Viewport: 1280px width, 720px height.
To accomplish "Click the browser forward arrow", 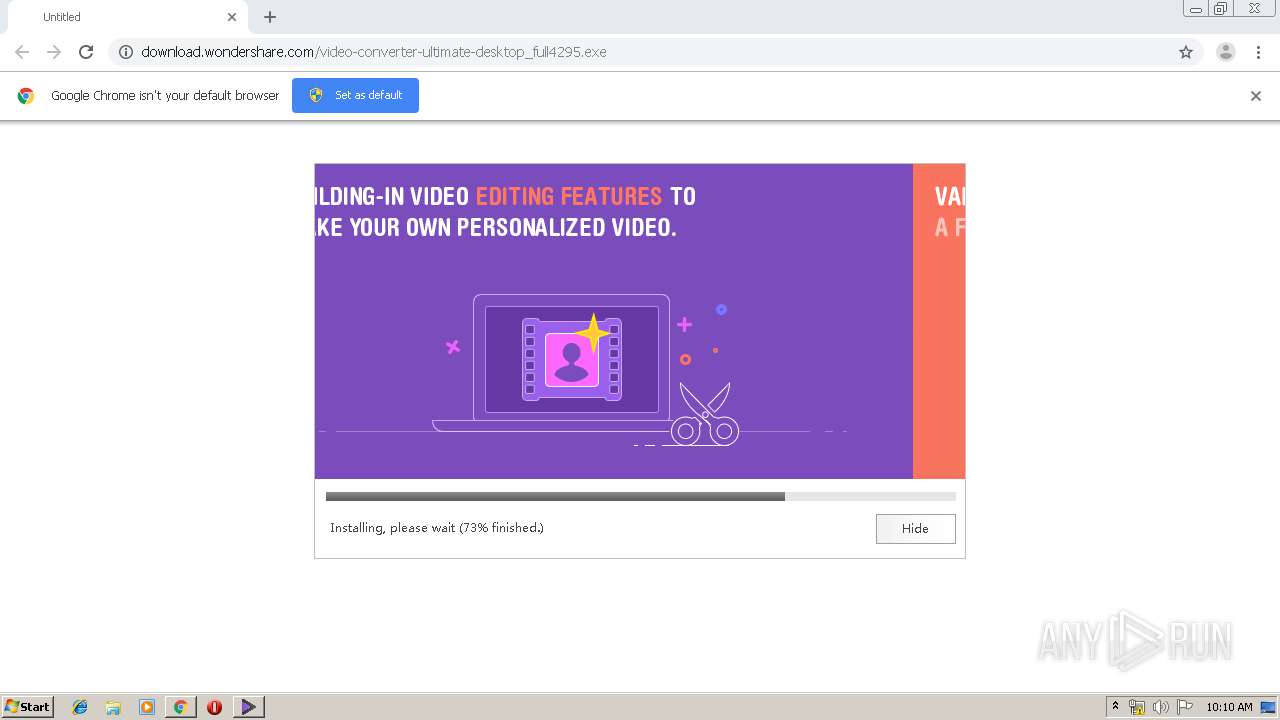I will click(x=54, y=52).
